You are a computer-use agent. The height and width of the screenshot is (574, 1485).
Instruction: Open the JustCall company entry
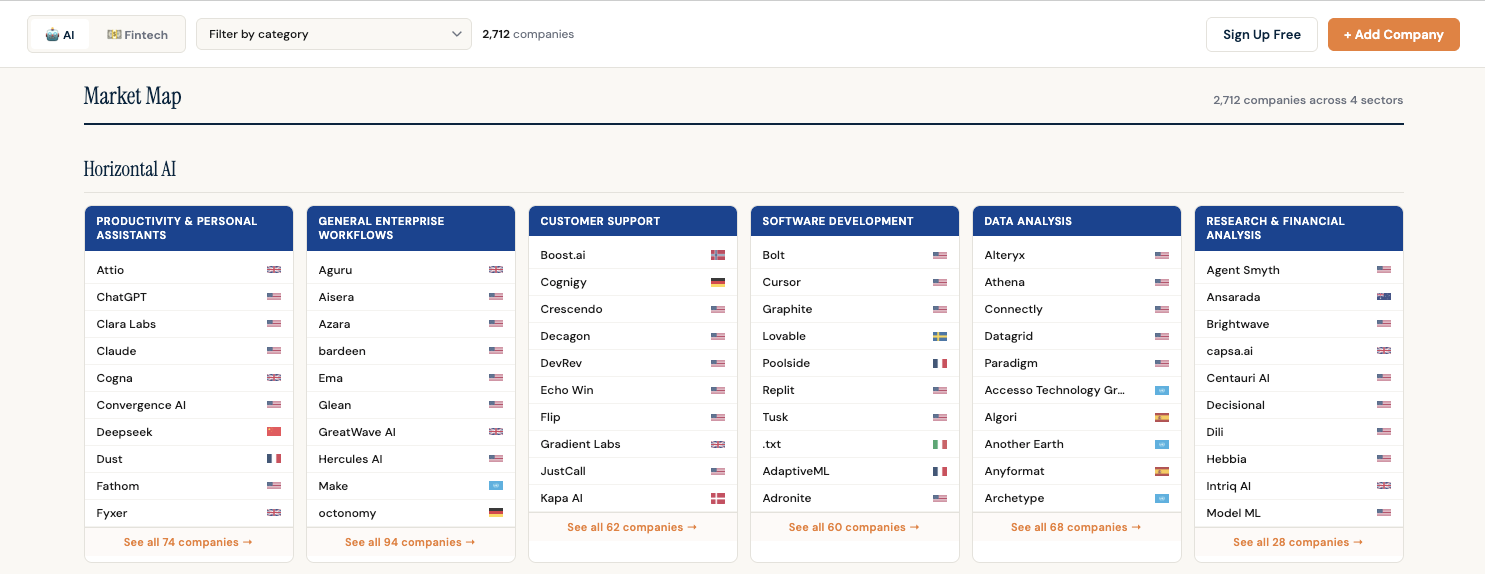(633, 471)
